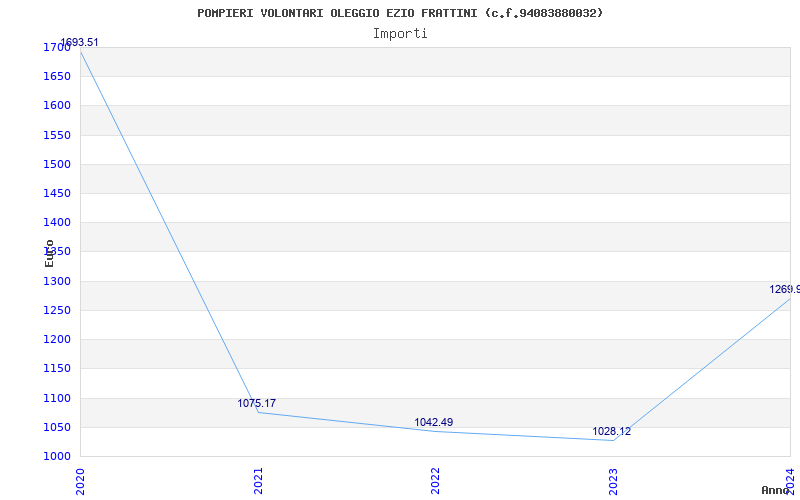This screenshot has width=800, height=500.
Task: Click the 2022 x-axis label
Action: point(435,481)
